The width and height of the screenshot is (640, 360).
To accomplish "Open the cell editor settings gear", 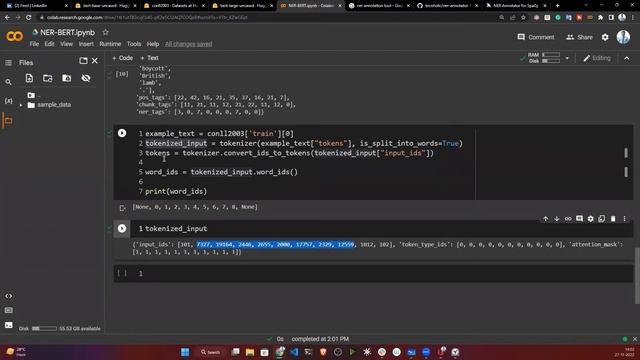I will coord(591,219).
